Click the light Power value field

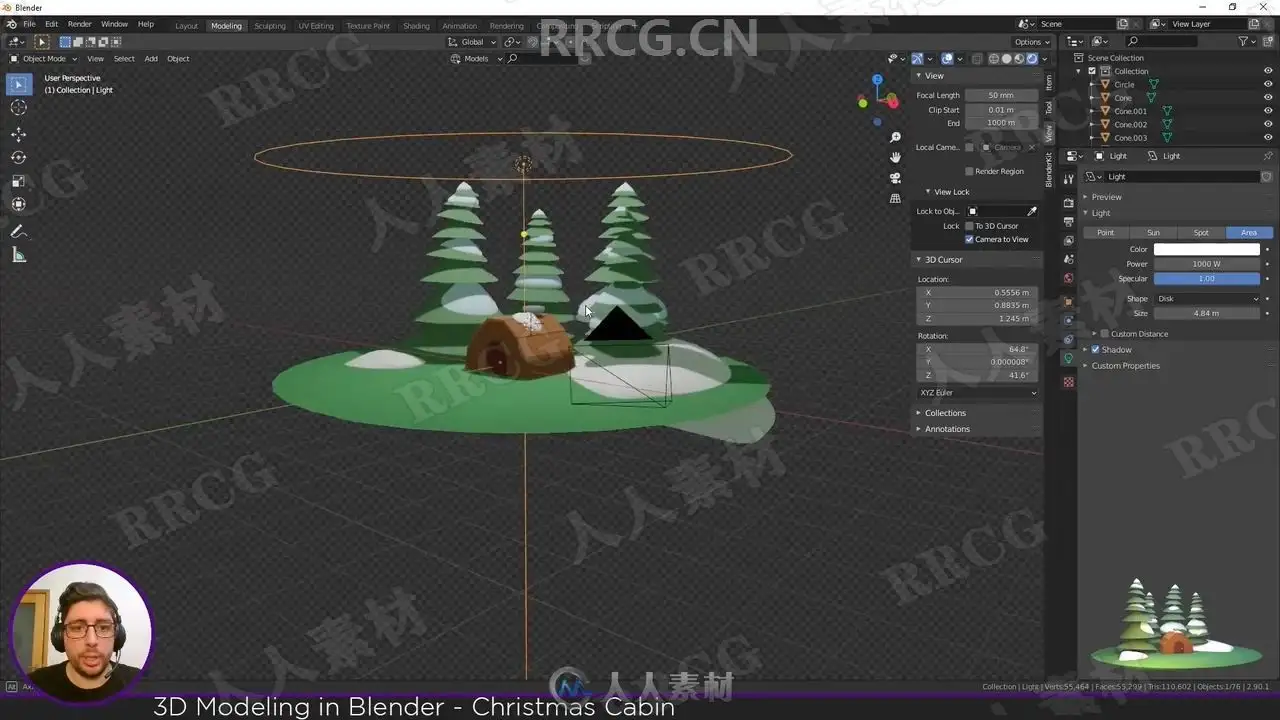coord(1207,264)
